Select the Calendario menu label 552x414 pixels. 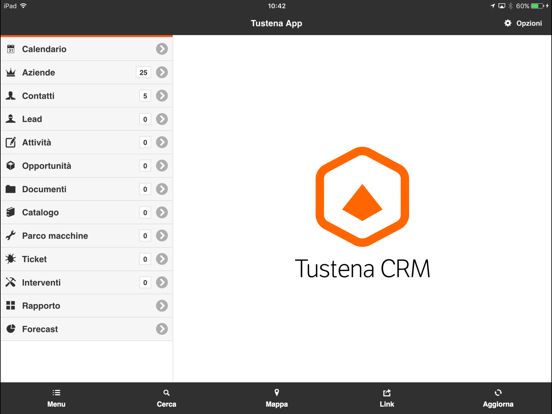44,49
